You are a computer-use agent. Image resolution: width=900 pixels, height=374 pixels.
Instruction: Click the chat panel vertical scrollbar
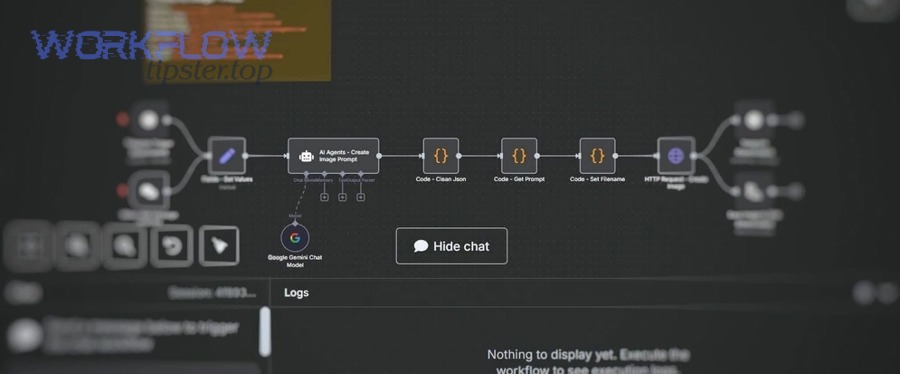265,332
